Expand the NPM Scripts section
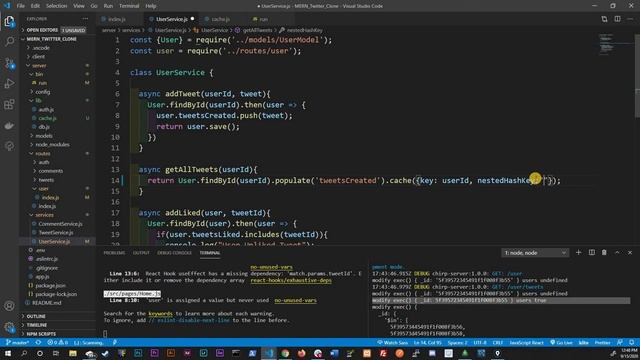Screen dimensions: 640x360 (x=57, y=334)
